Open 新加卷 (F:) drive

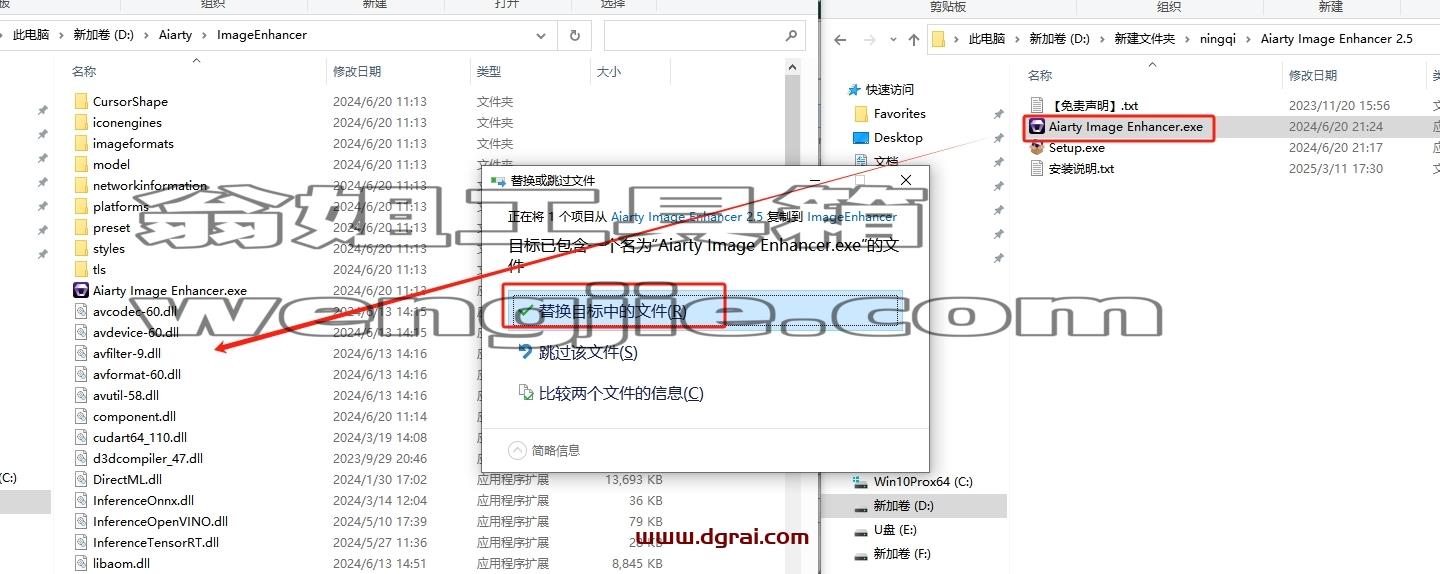tap(902, 553)
